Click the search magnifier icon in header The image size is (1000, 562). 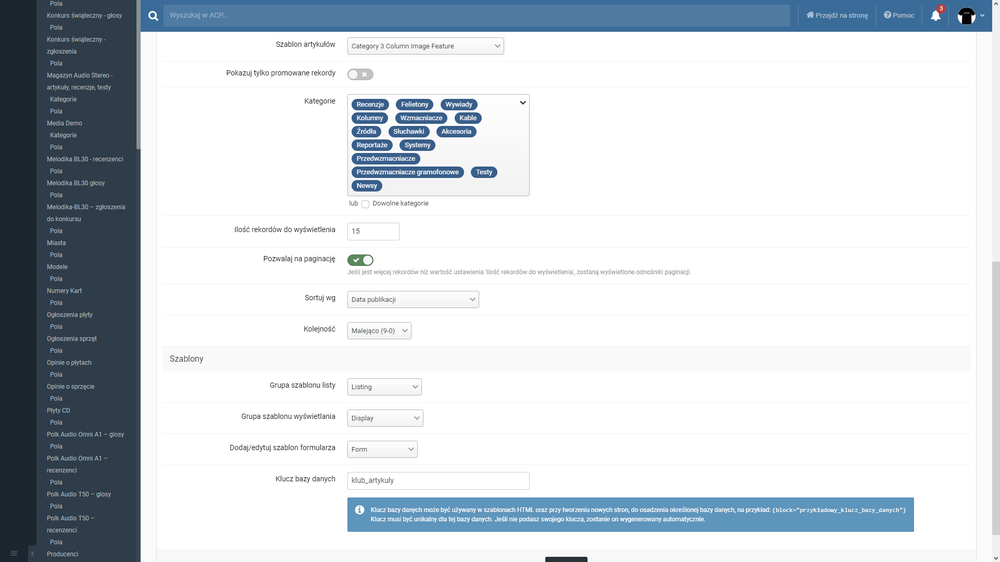tap(153, 16)
